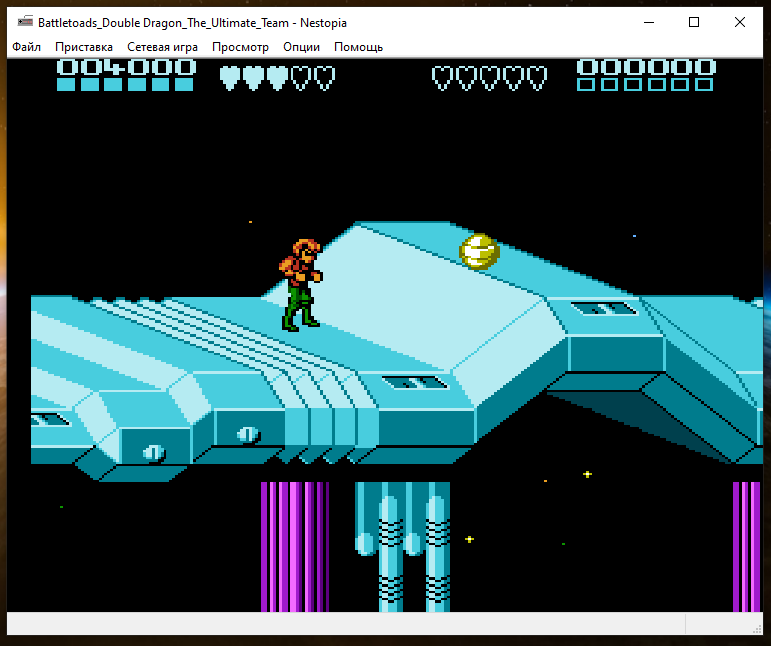Screen dimensions: 771x646
Task: Click the player character sprite
Action: pyautogui.click(x=301, y=285)
